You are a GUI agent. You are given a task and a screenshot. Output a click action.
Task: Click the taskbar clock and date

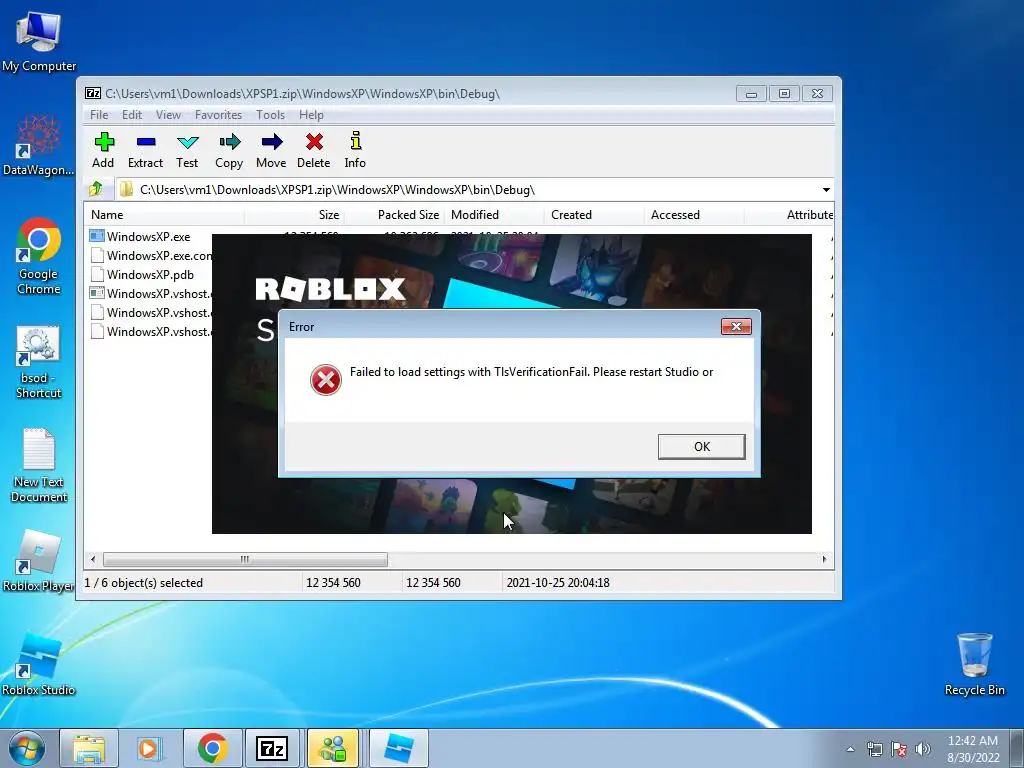pyautogui.click(x=973, y=749)
